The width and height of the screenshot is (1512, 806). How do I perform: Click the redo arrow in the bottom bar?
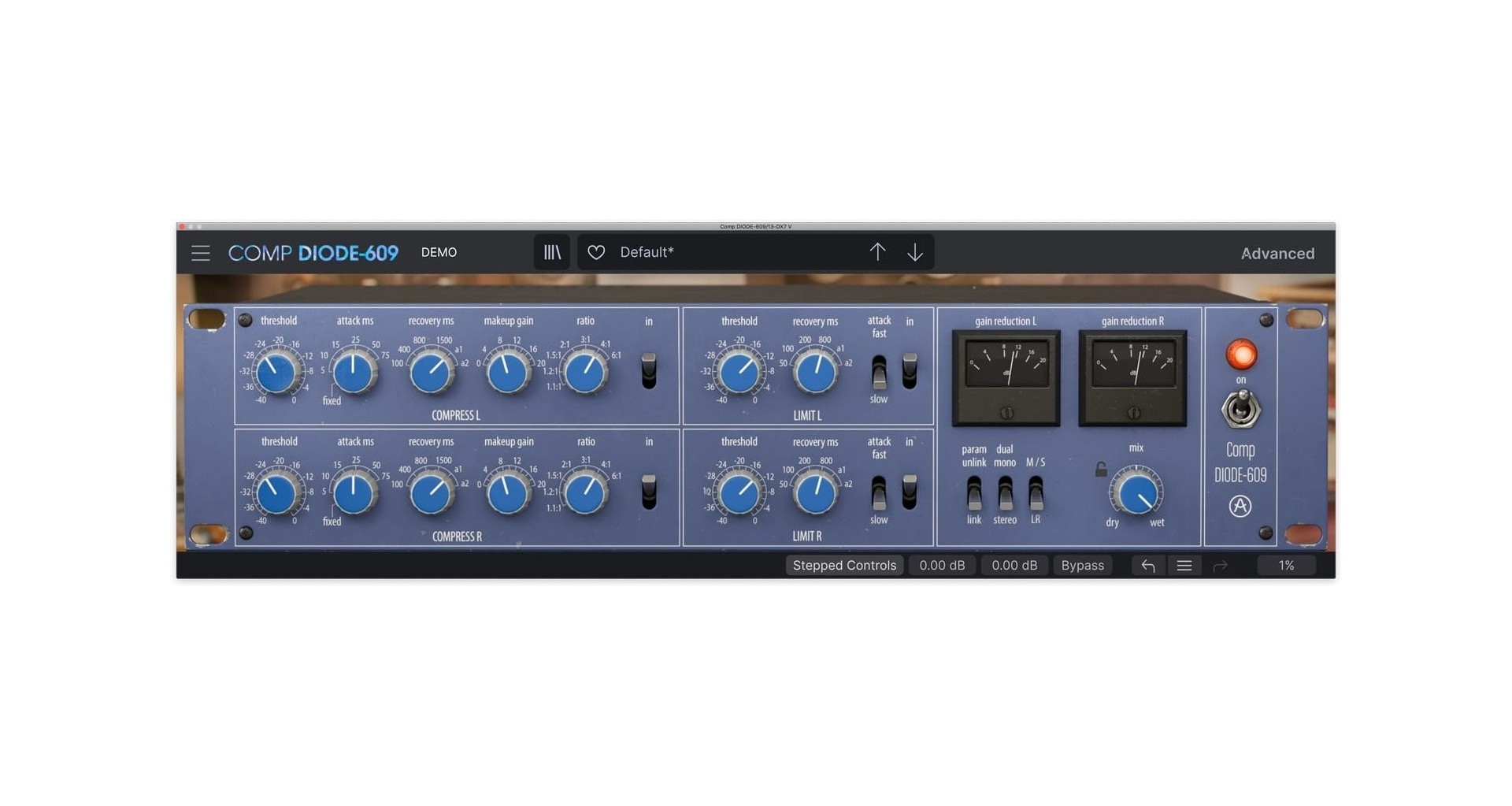click(1221, 566)
